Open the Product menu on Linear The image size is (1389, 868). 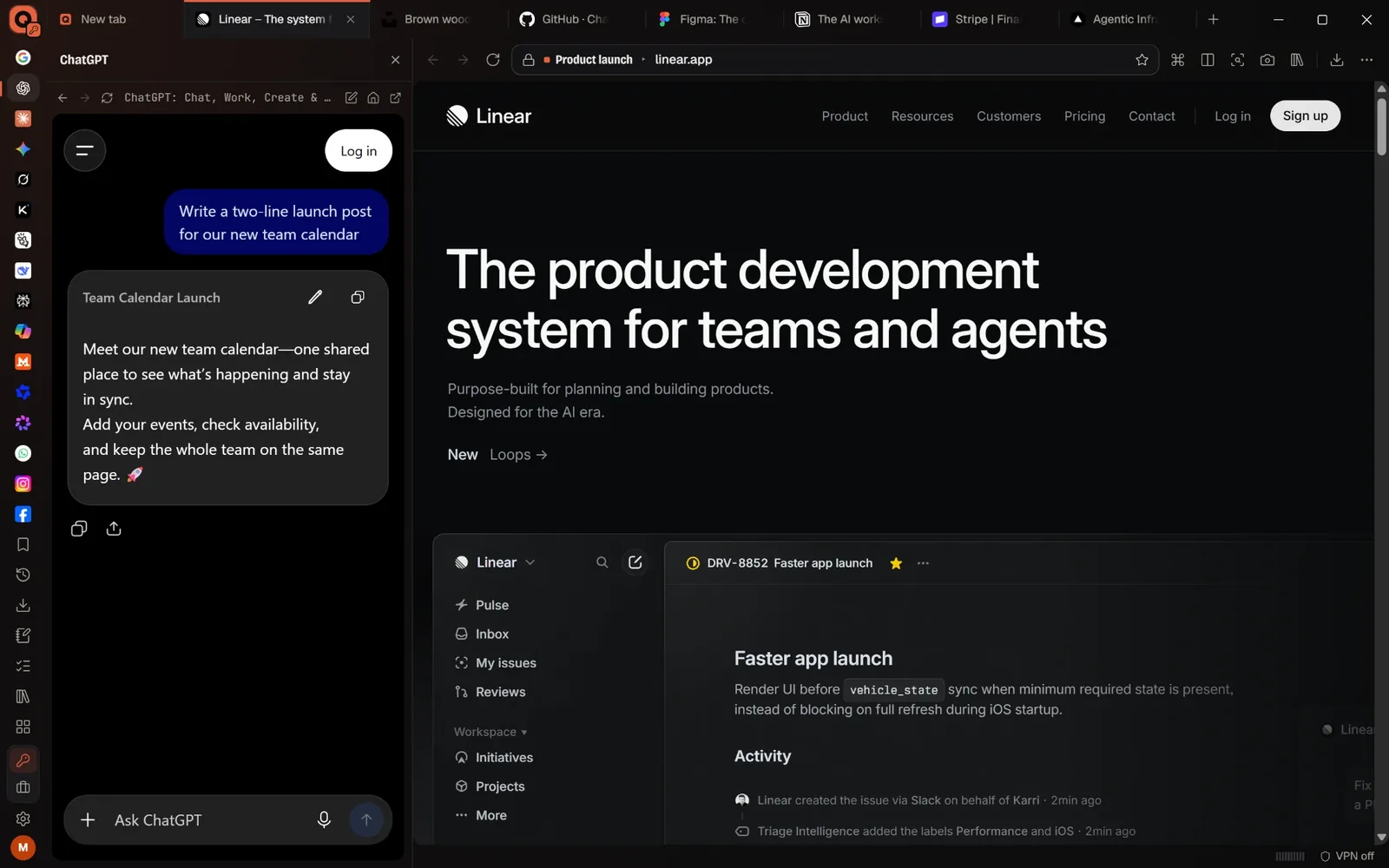click(x=845, y=116)
